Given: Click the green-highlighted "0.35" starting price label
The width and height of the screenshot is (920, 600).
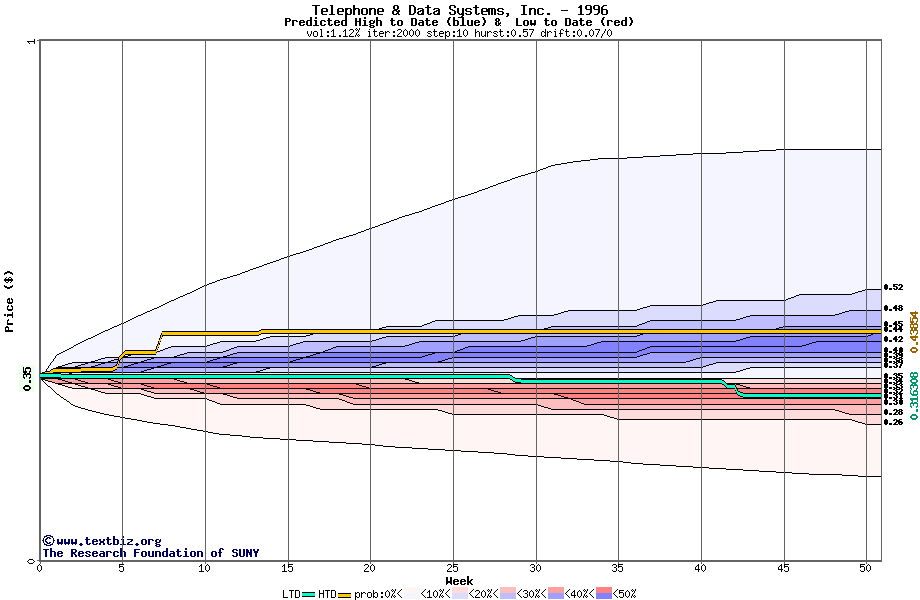Looking at the screenshot, I should (x=28, y=379).
